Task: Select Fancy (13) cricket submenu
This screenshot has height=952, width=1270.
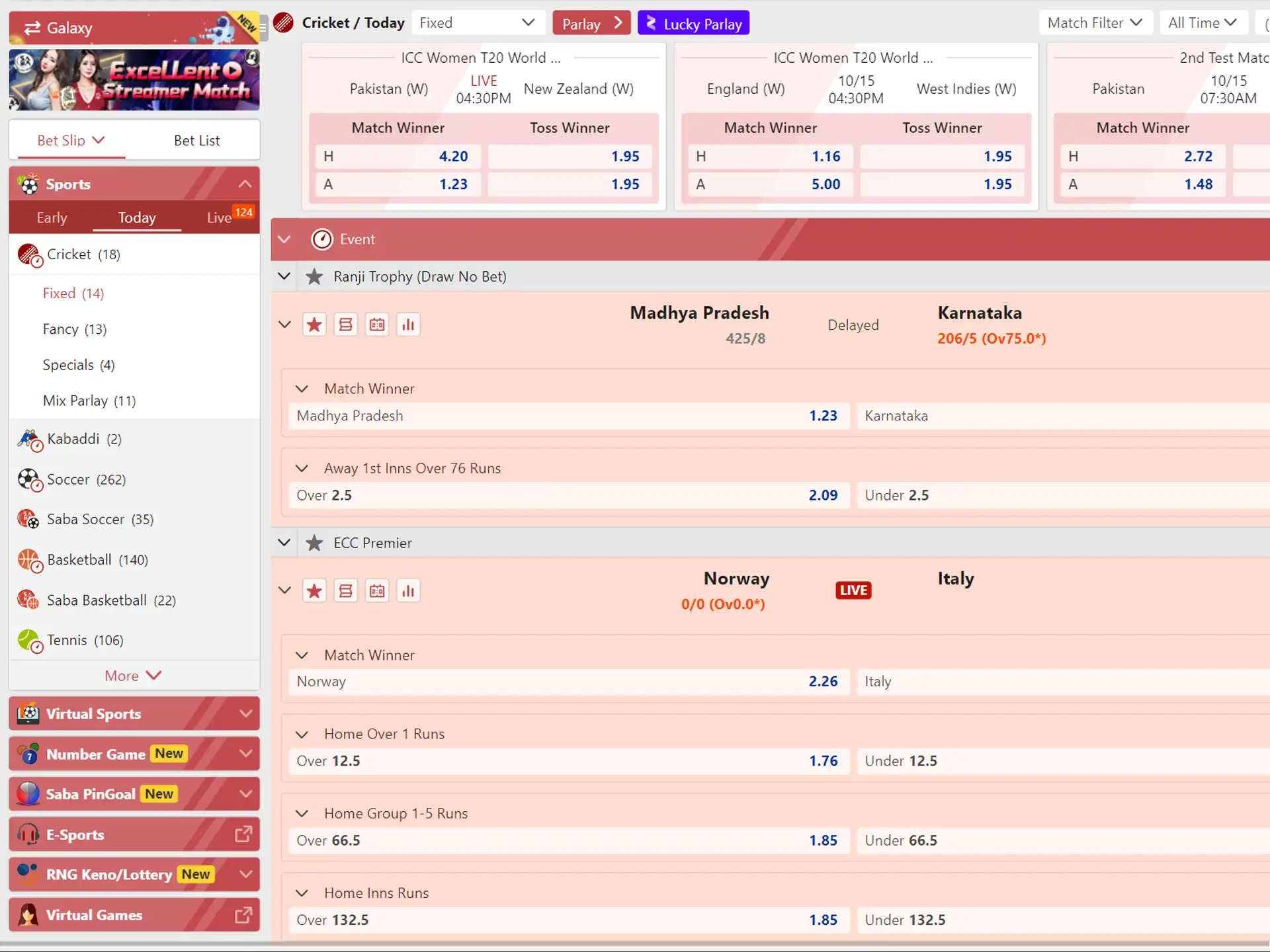Action: click(75, 329)
